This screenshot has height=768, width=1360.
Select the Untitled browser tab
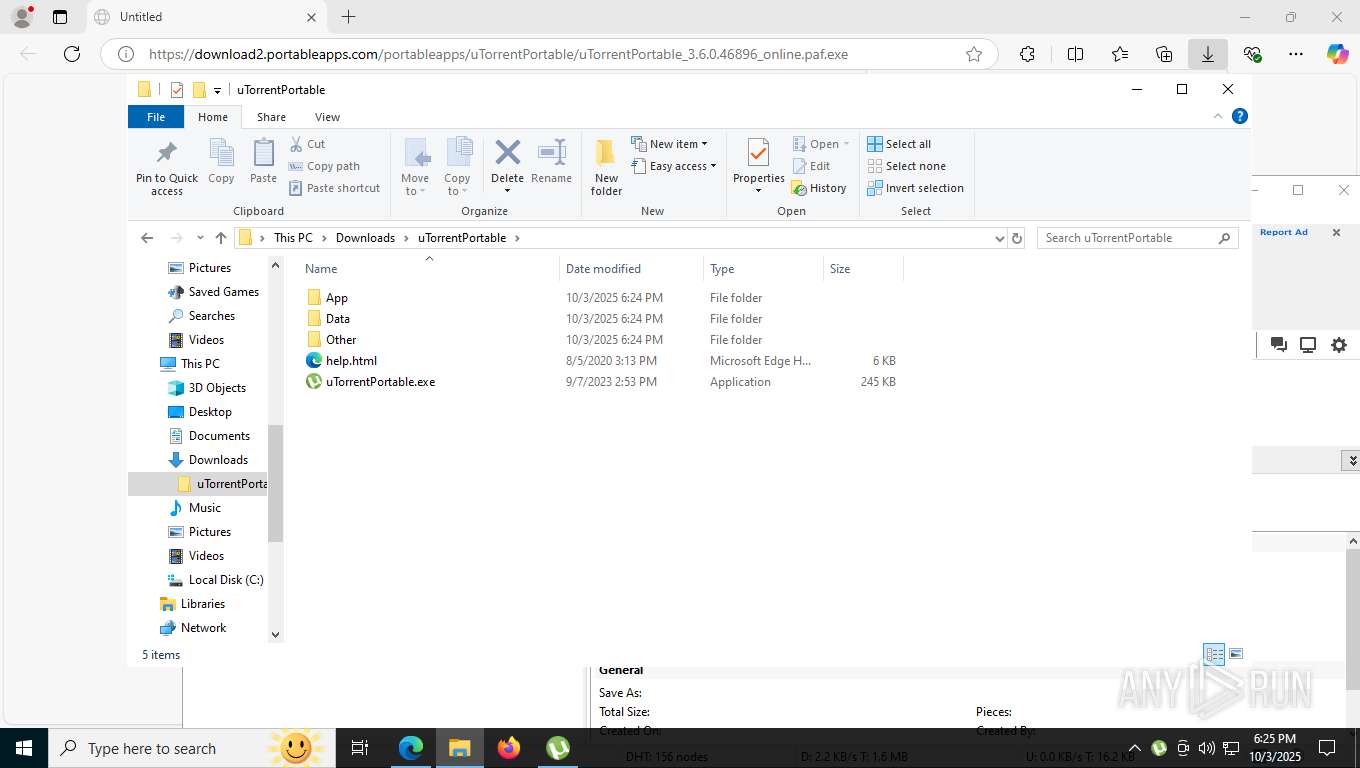coord(205,17)
